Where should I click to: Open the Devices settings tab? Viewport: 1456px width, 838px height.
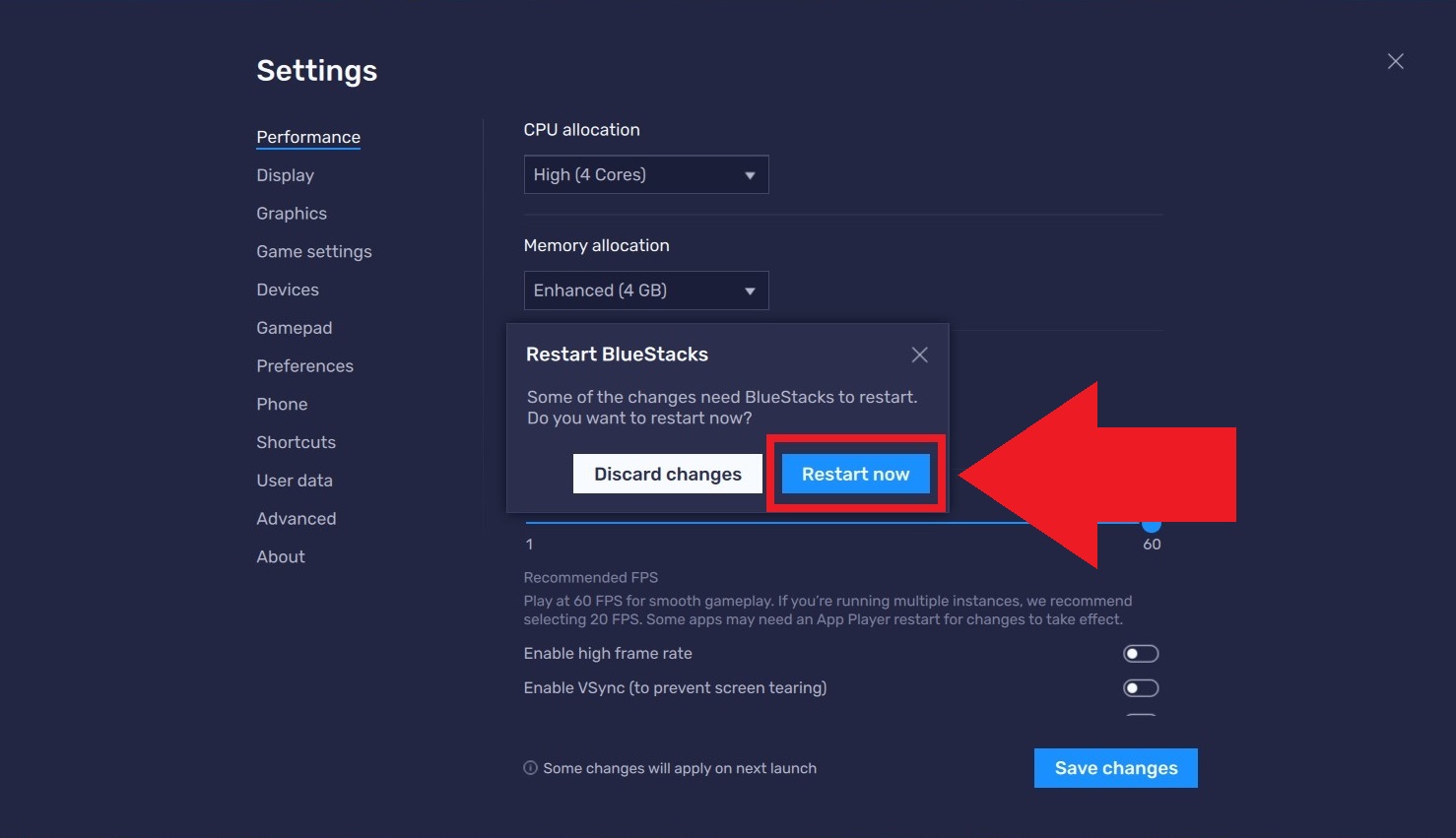288,290
